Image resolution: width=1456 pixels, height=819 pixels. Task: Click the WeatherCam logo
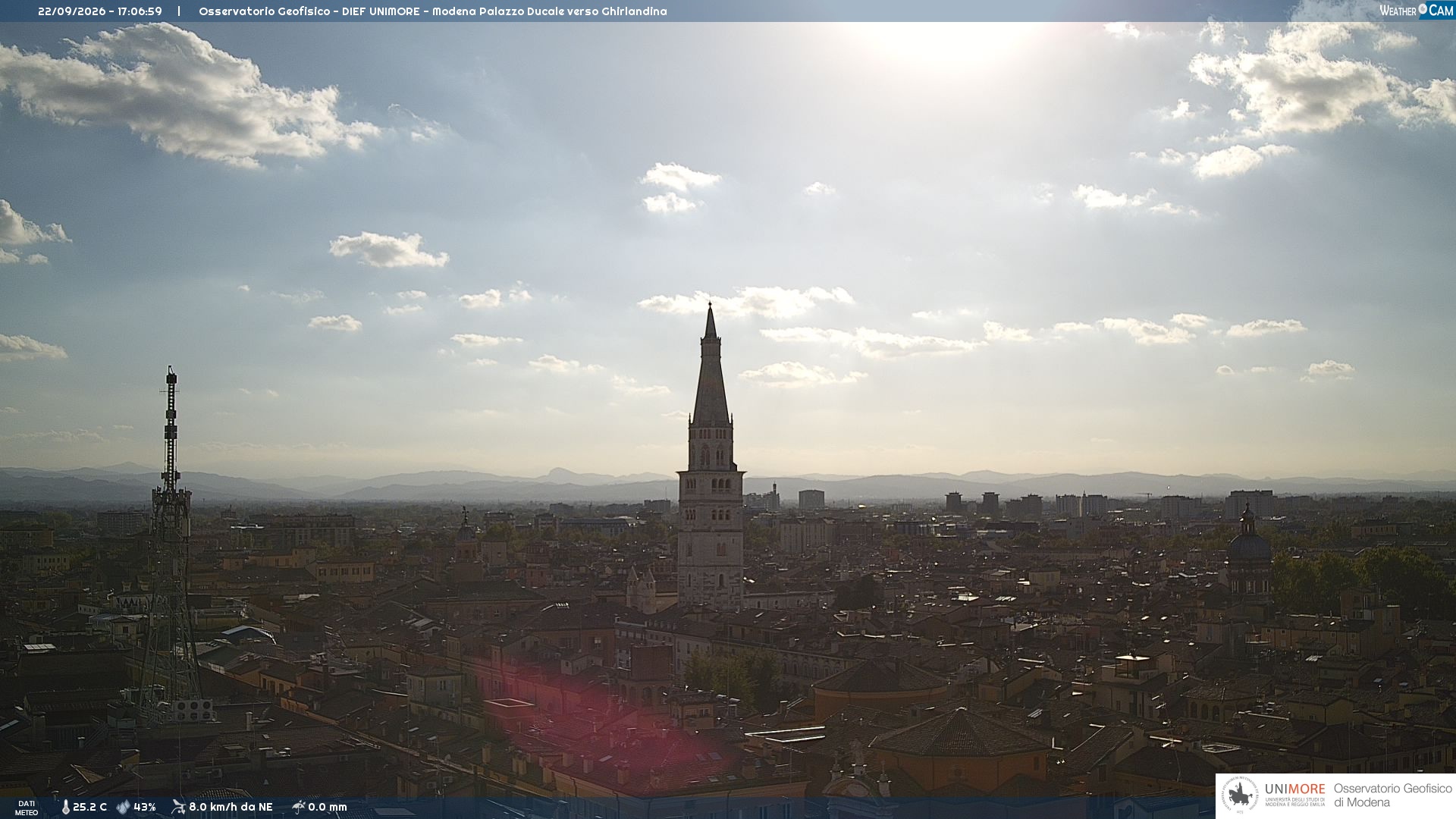pyautogui.click(x=1417, y=11)
